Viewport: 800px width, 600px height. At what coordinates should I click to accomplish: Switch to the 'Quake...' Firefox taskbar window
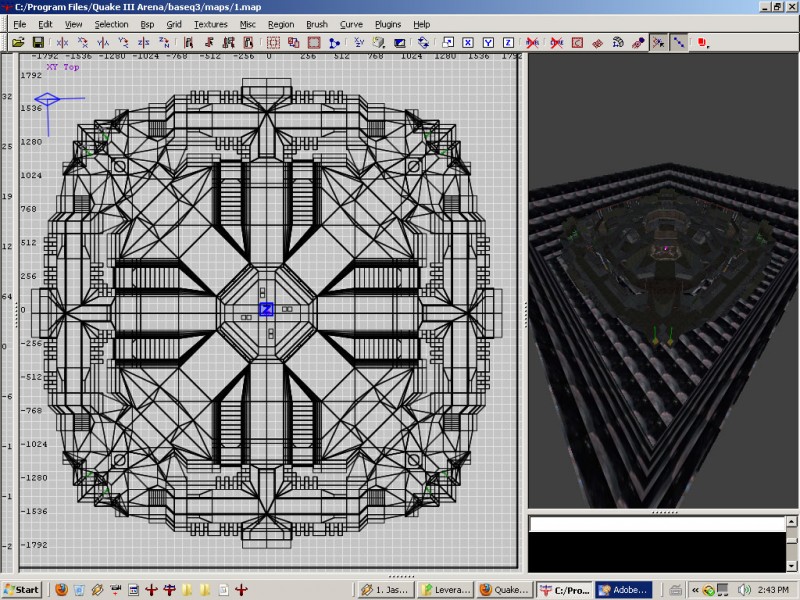[x=505, y=590]
